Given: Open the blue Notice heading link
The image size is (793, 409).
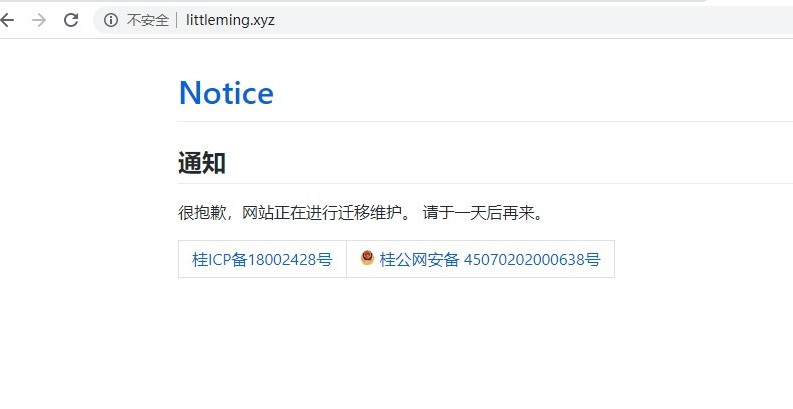Looking at the screenshot, I should click(x=226, y=93).
